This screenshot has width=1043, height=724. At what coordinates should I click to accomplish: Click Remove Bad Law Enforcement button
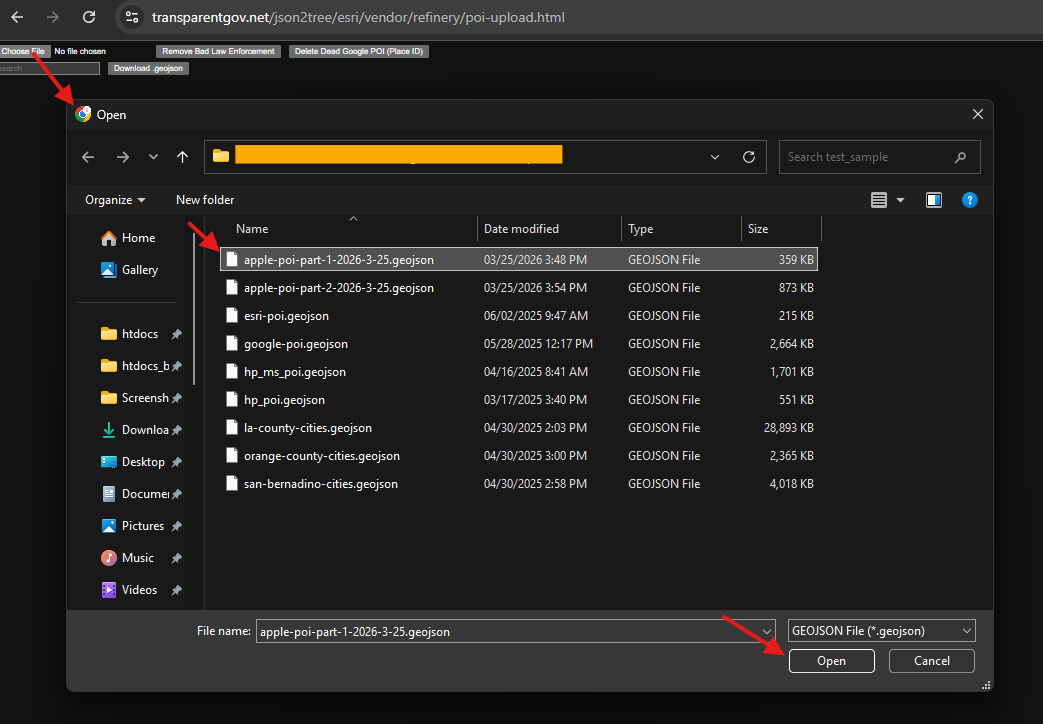click(x=218, y=51)
